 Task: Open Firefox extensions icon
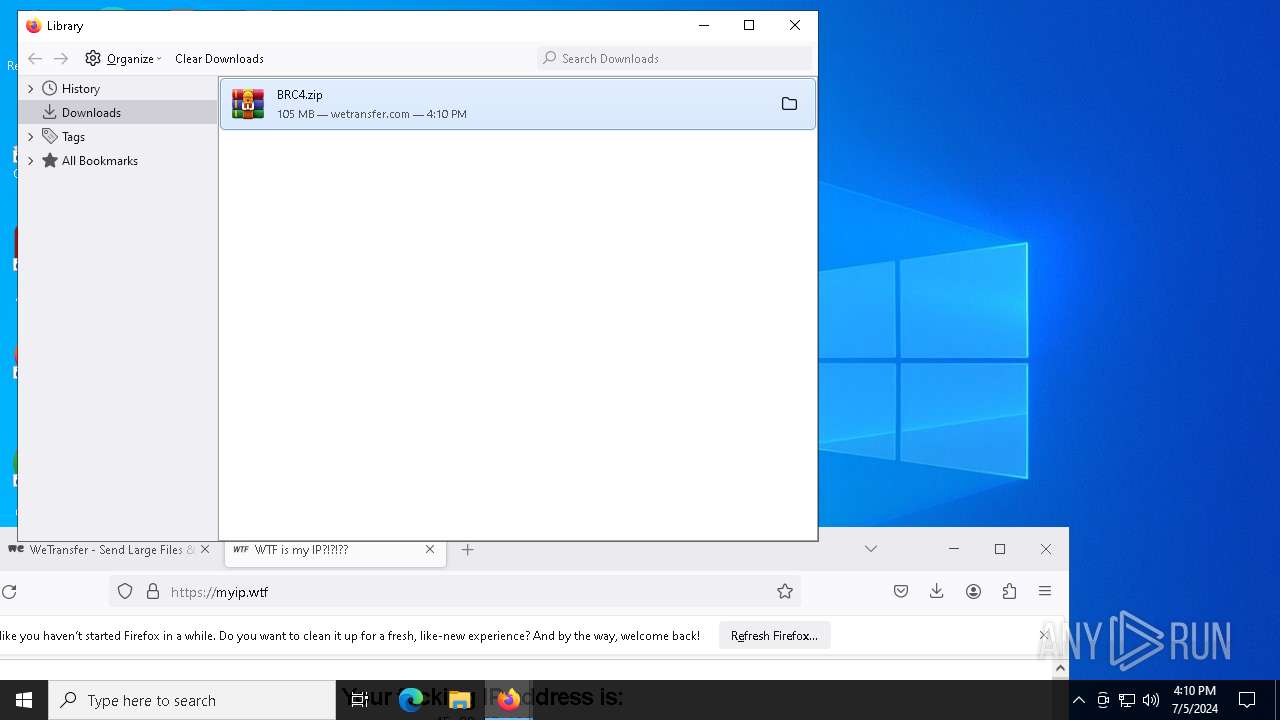(x=1009, y=592)
